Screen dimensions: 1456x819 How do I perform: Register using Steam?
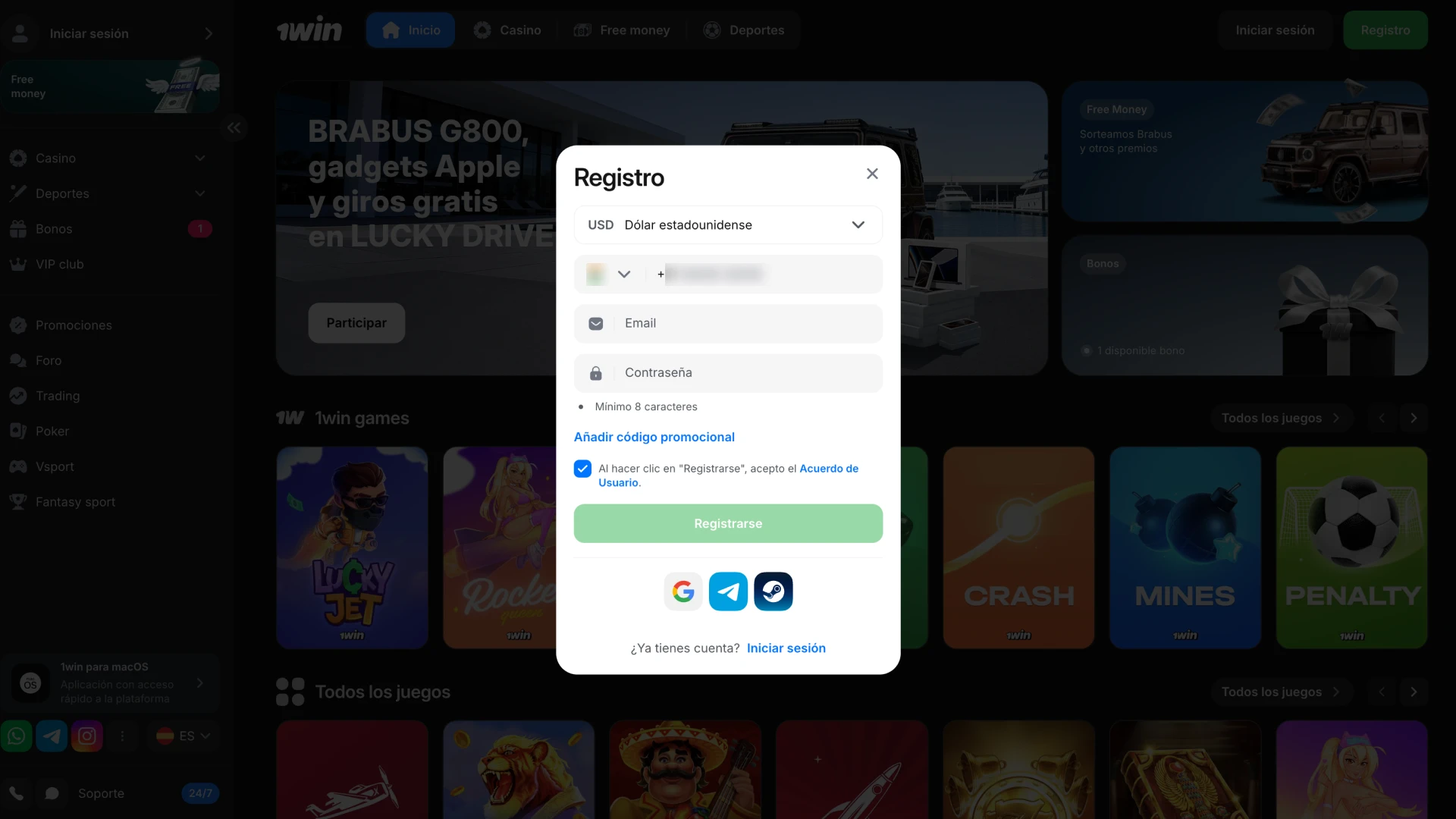point(773,591)
